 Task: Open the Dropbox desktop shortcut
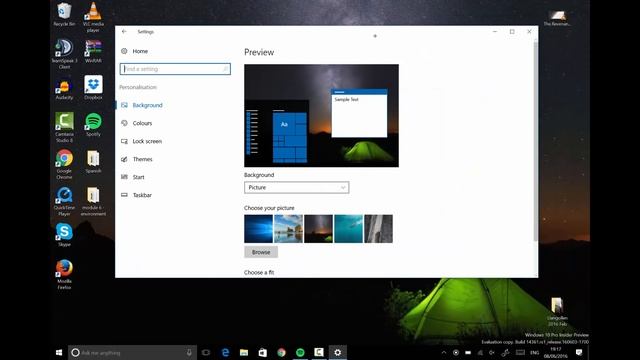coord(93,87)
